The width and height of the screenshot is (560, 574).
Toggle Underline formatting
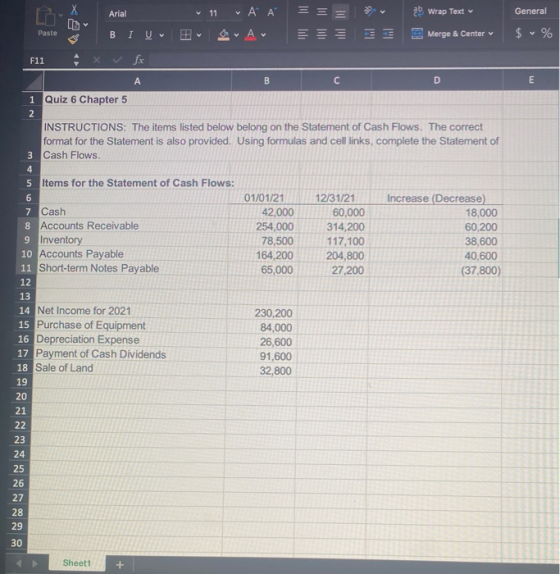(148, 35)
